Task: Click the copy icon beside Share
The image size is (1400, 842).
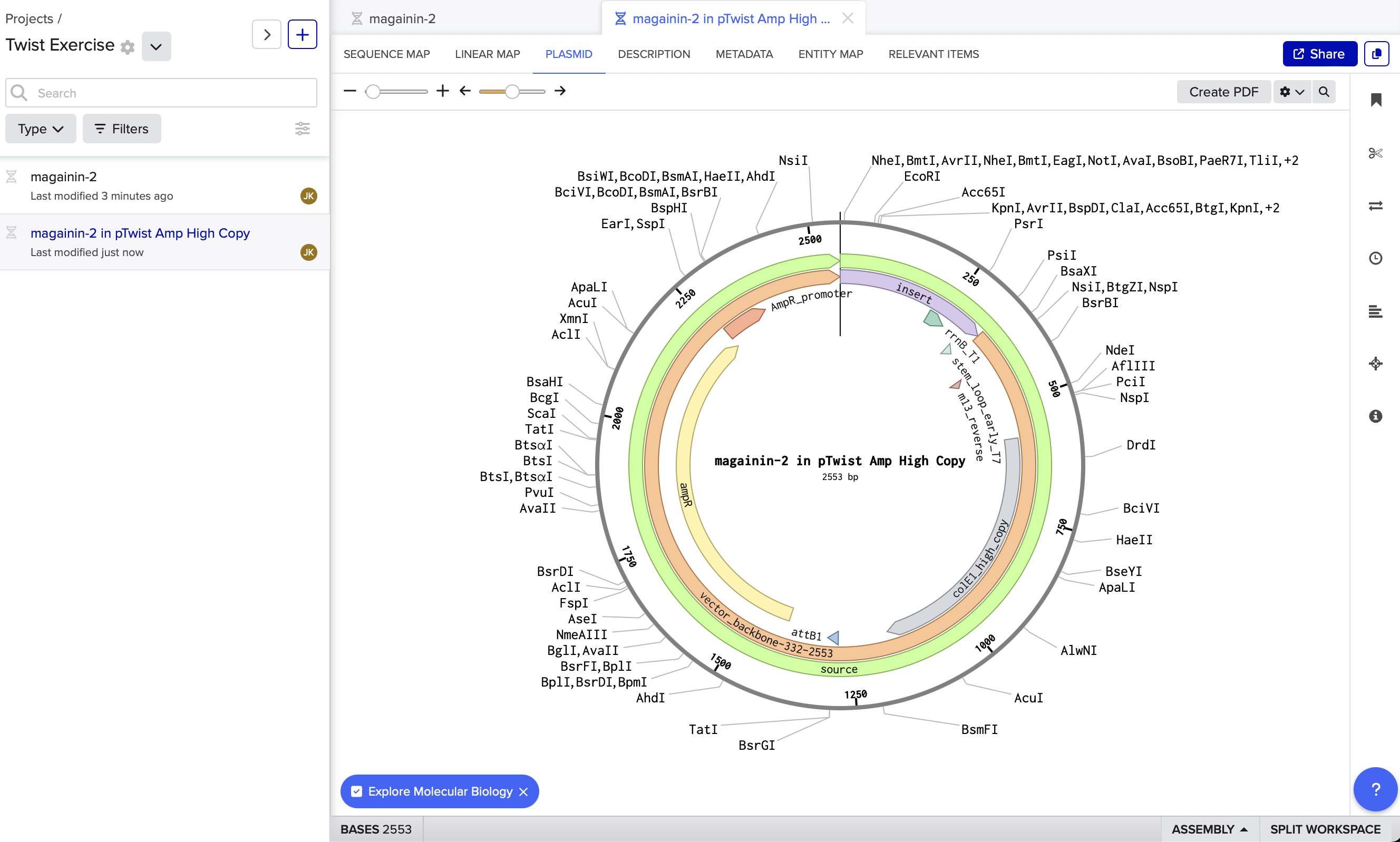Action: [1376, 54]
